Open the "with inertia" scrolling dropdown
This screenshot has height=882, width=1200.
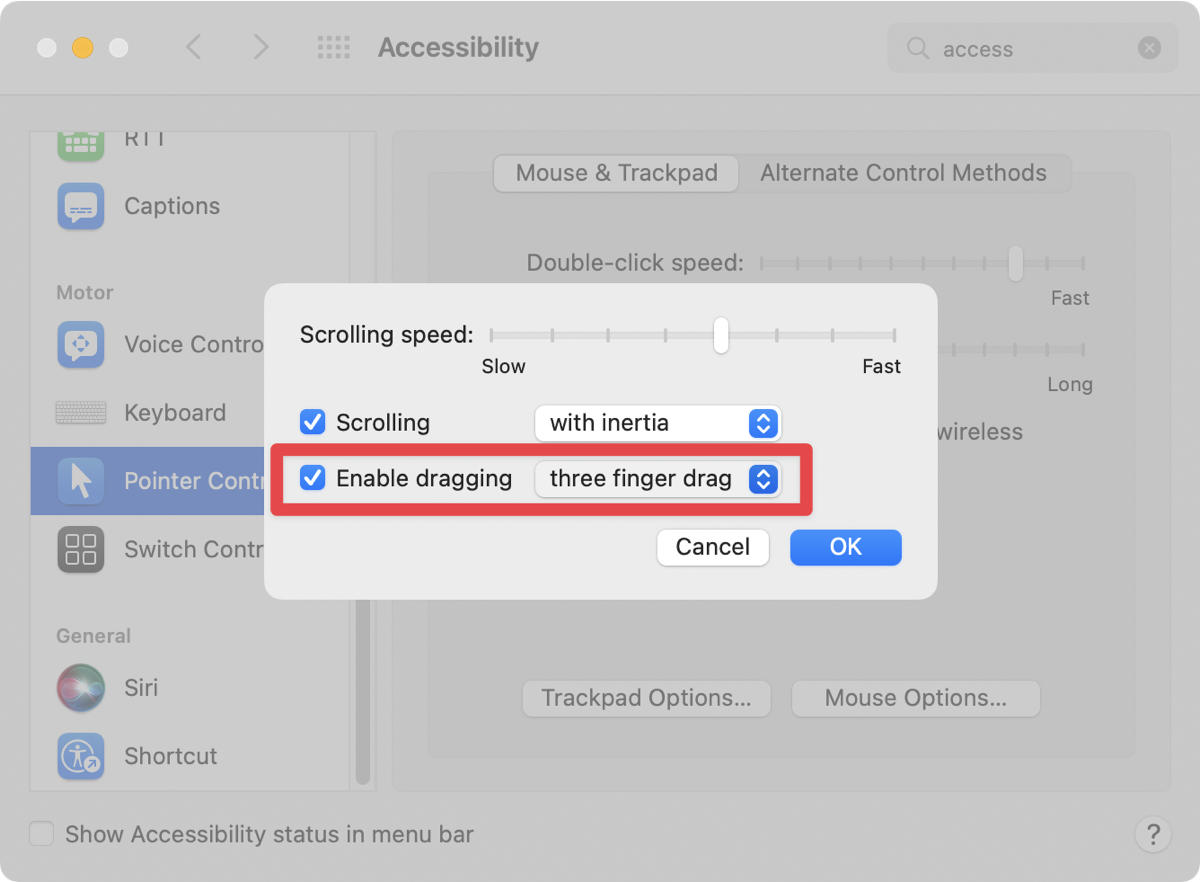pos(658,423)
